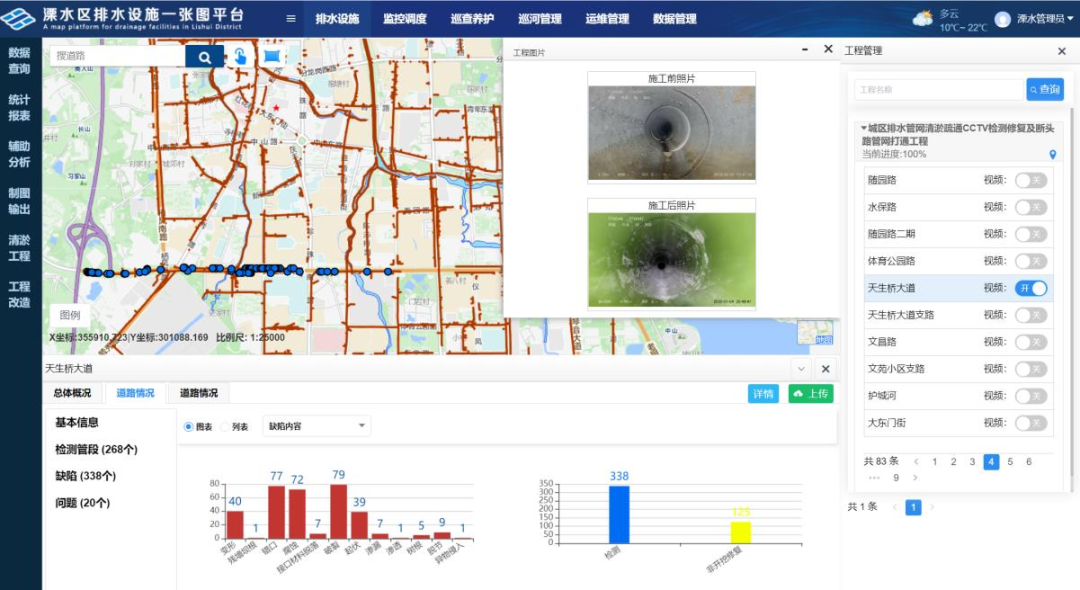Select the hand pointer map tool

coord(240,56)
